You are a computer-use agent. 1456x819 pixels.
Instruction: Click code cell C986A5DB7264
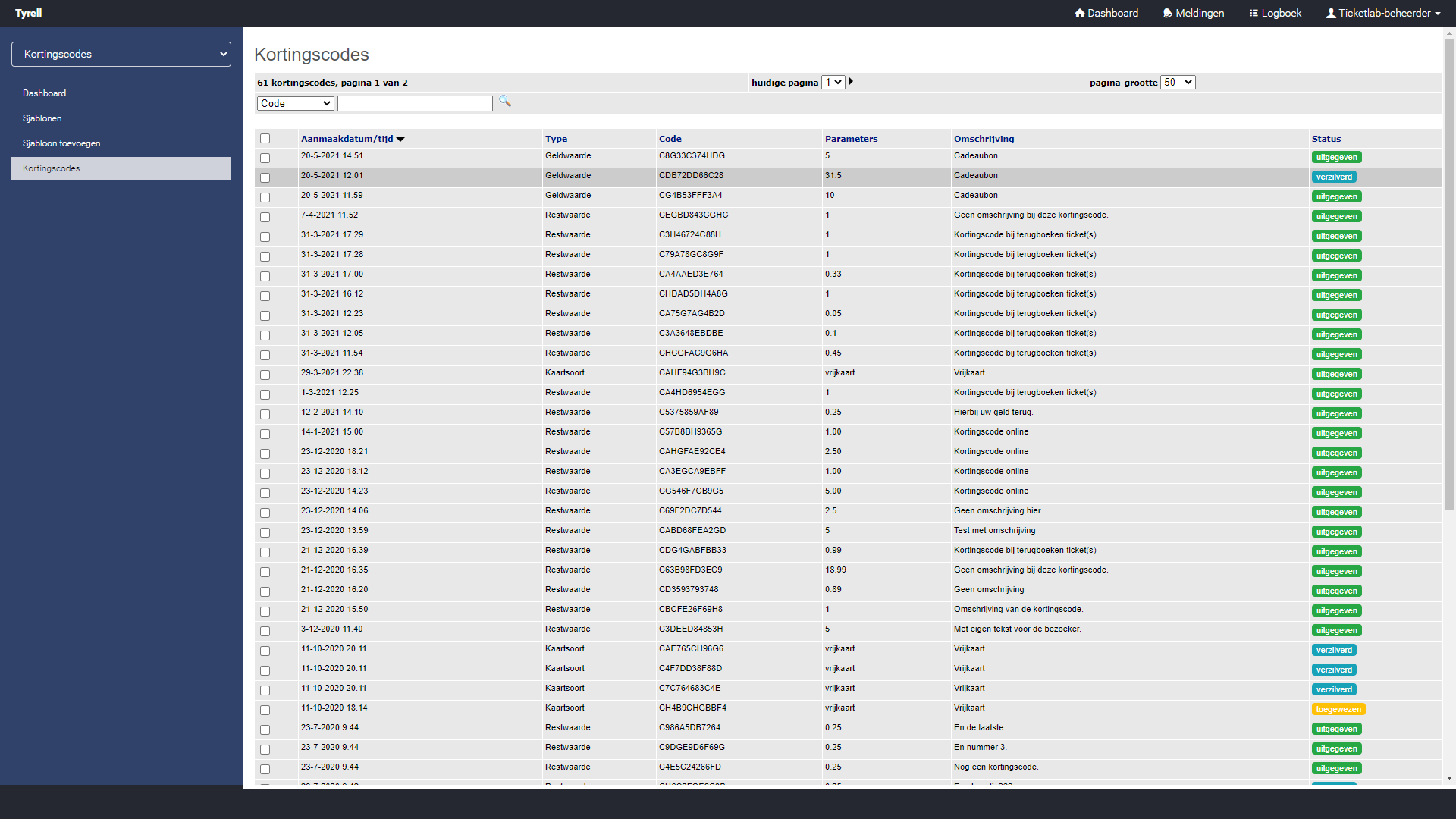pyautogui.click(x=689, y=728)
